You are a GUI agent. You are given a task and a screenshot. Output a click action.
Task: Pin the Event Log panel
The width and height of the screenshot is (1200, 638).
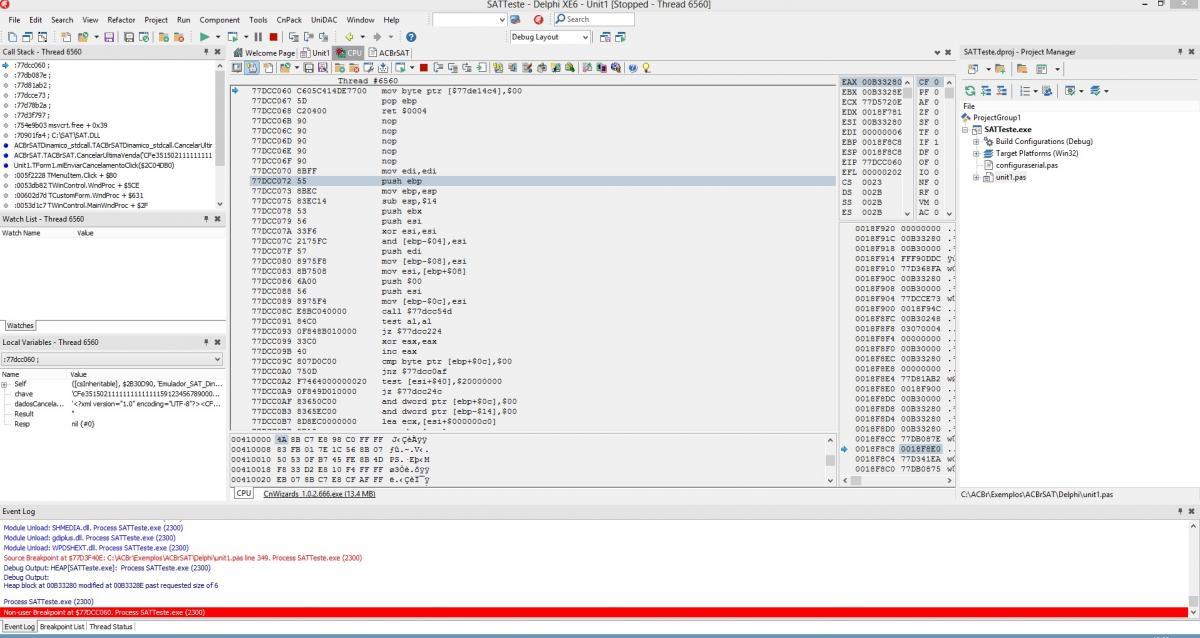[1179, 511]
